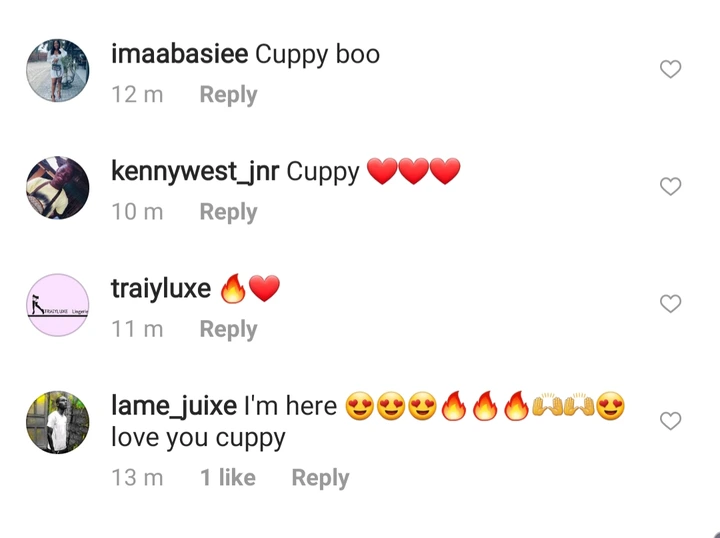This screenshot has width=720, height=538.
Task: Select the 13 m timestamp on last comment
Action: [137, 477]
